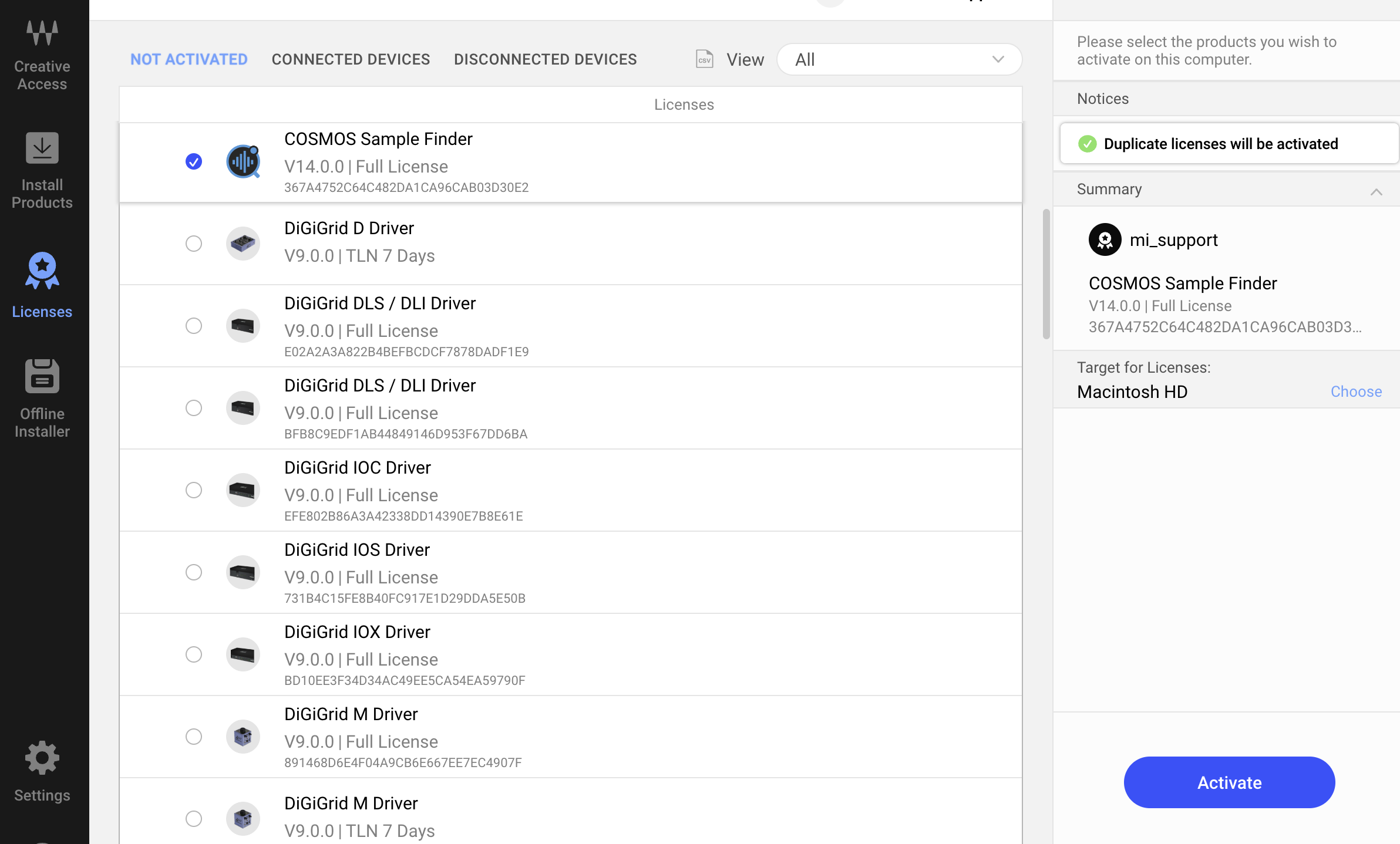Click the key 891468D6E4F04A9CB6E667EE7EC4907F
Viewport: 1400px width, 844px height.
[403, 763]
